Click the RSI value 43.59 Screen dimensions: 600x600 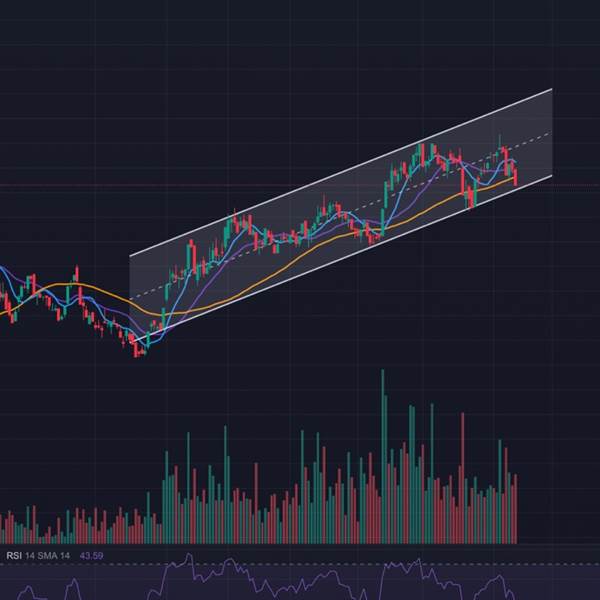(x=91, y=555)
